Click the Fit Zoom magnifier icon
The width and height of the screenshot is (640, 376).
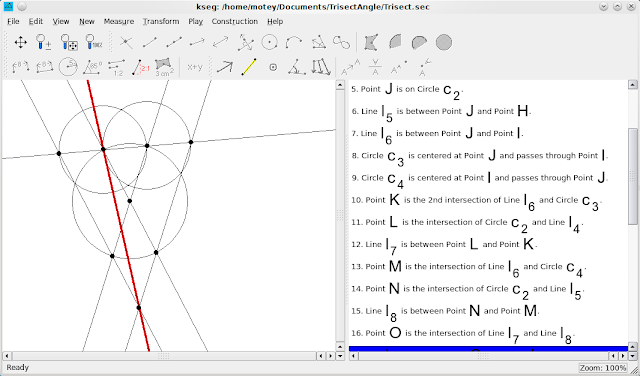69,42
